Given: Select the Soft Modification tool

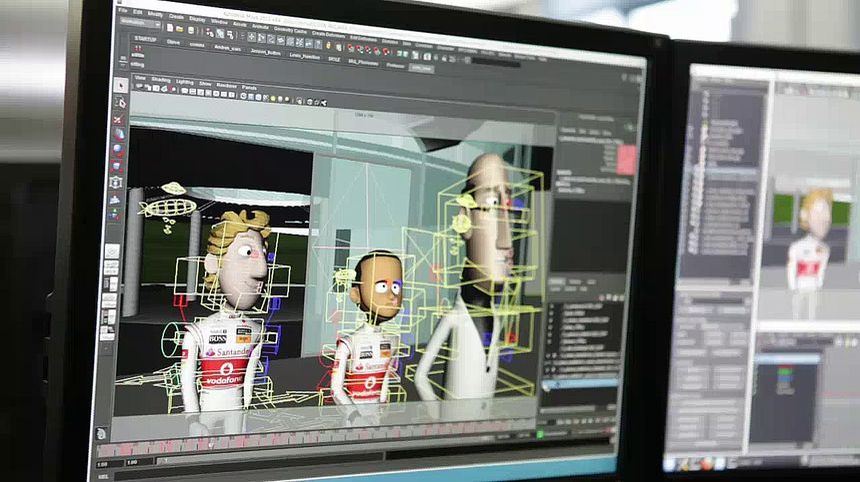Looking at the screenshot, I should pos(115,199).
